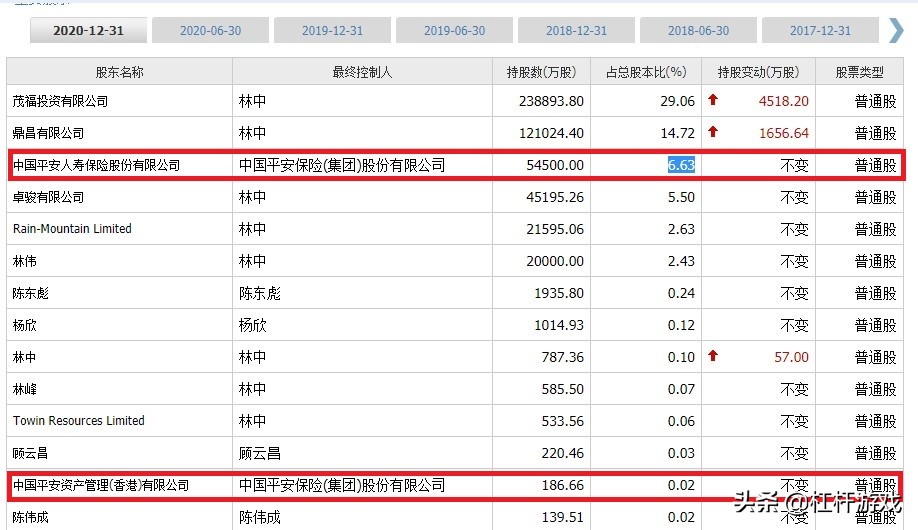Click the 持股变动(万股) column header

pos(758,72)
